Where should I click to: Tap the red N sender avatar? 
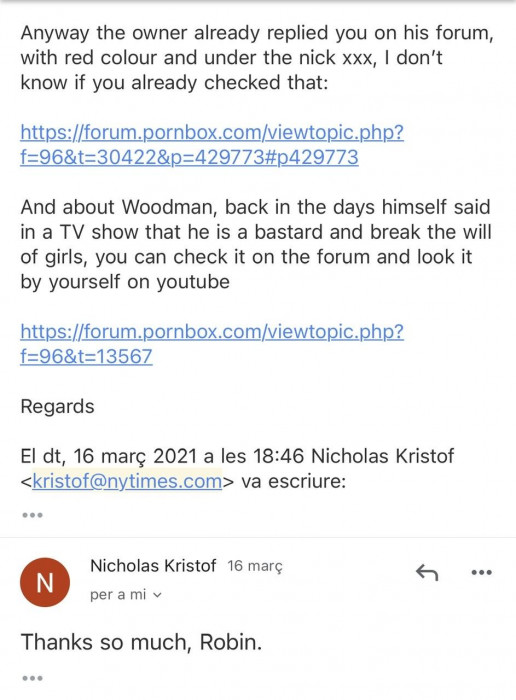pyautogui.click(x=45, y=582)
